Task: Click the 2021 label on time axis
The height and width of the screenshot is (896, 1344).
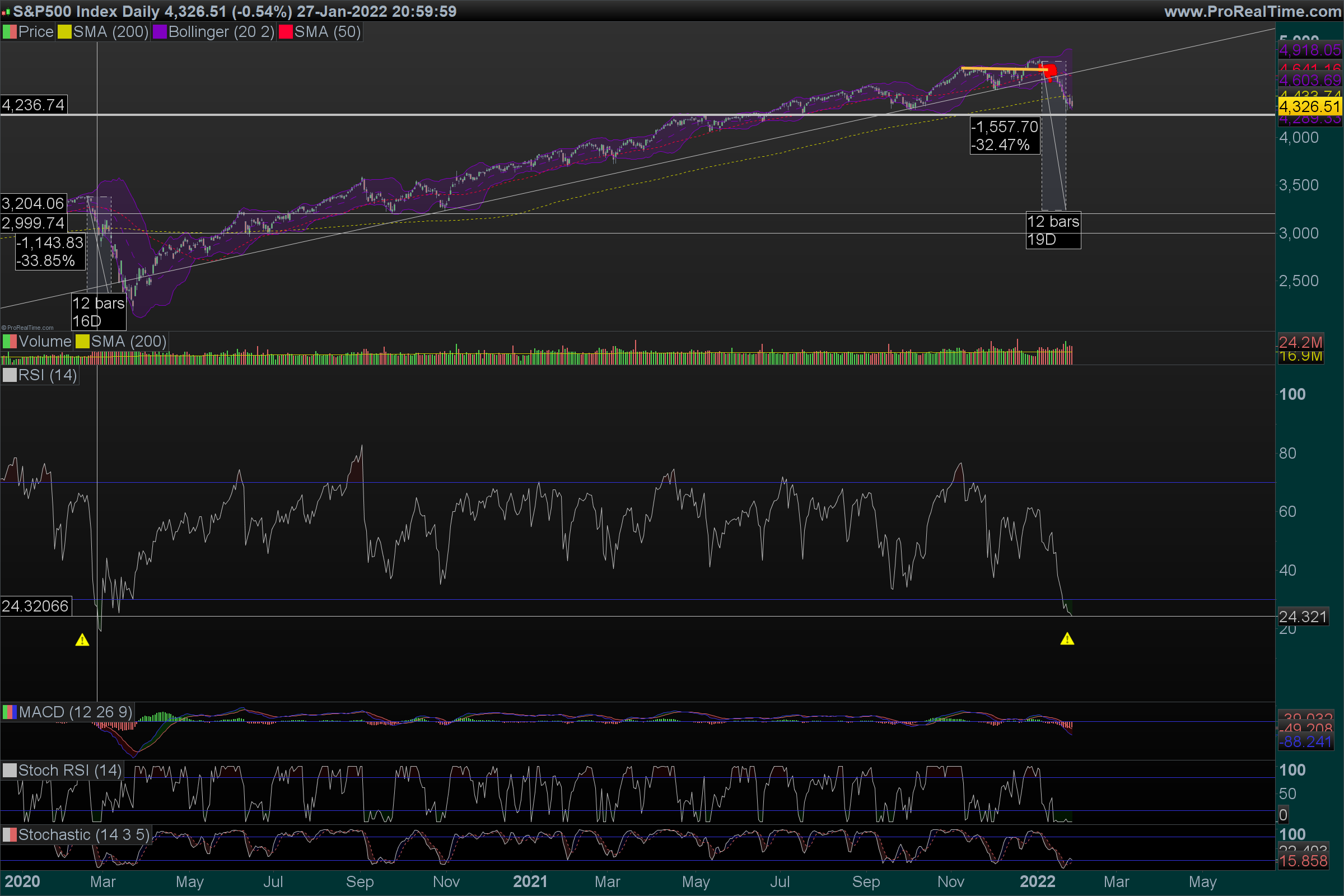Action: click(530, 881)
